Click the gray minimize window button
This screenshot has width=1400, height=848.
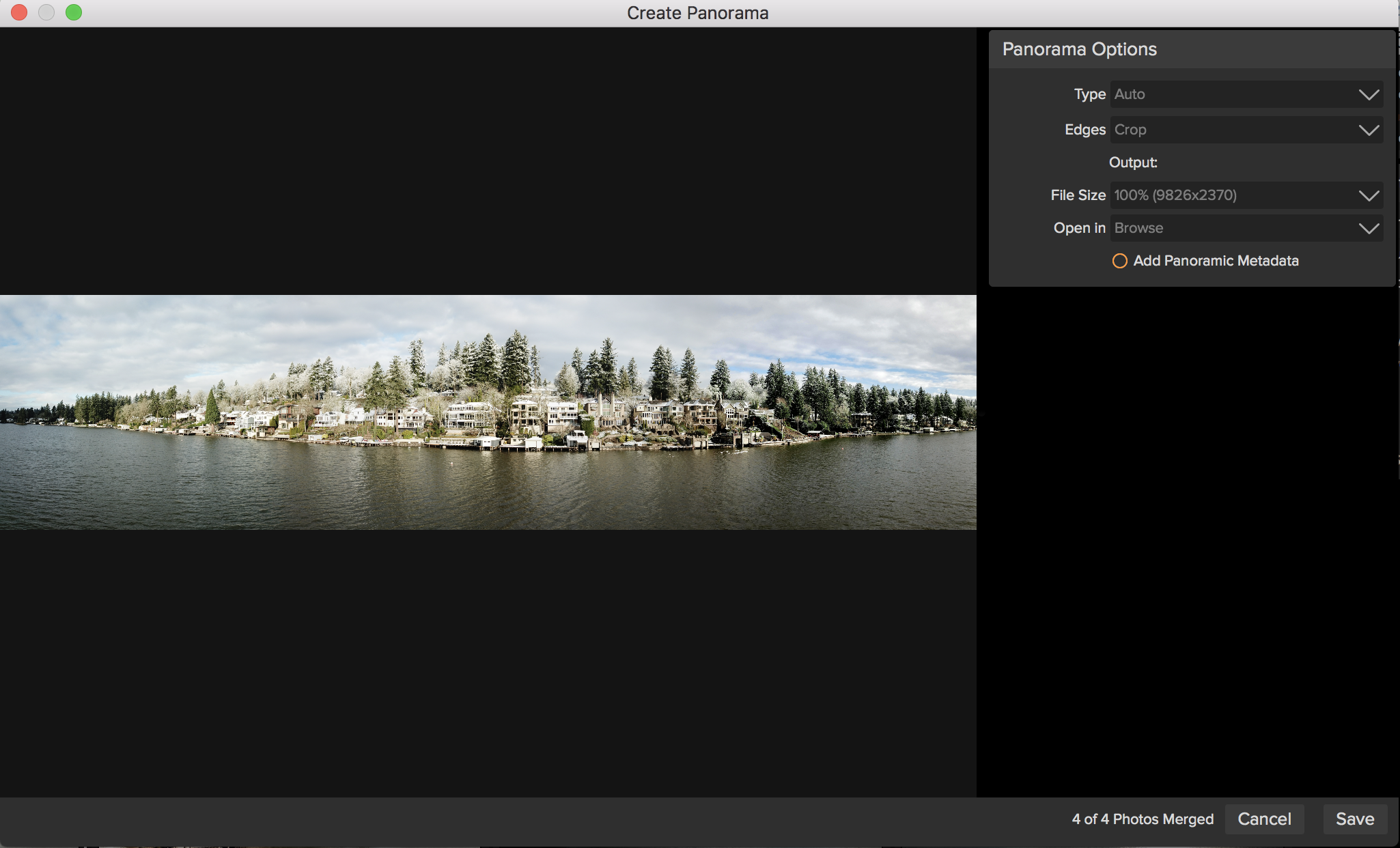coord(46,12)
